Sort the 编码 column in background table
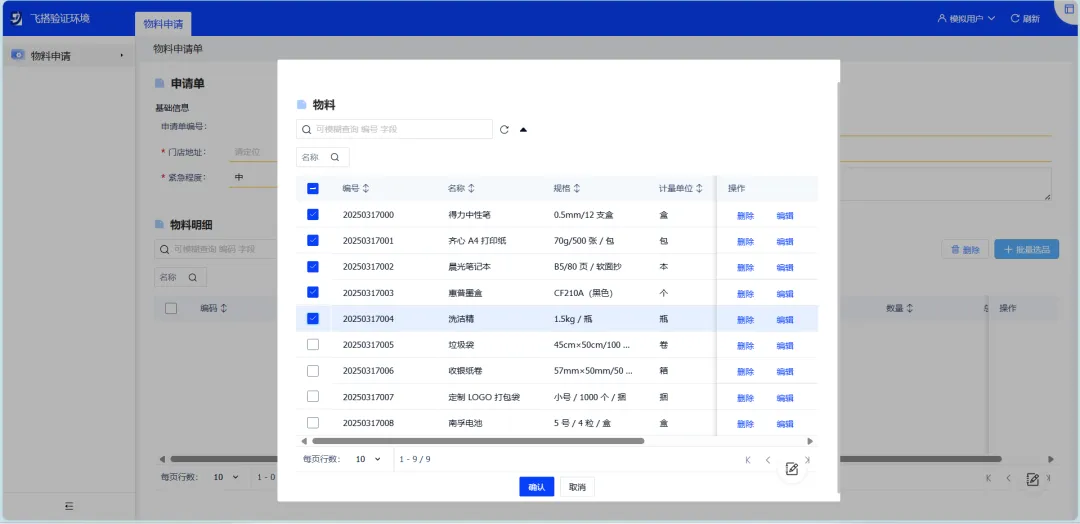 (x=224, y=308)
